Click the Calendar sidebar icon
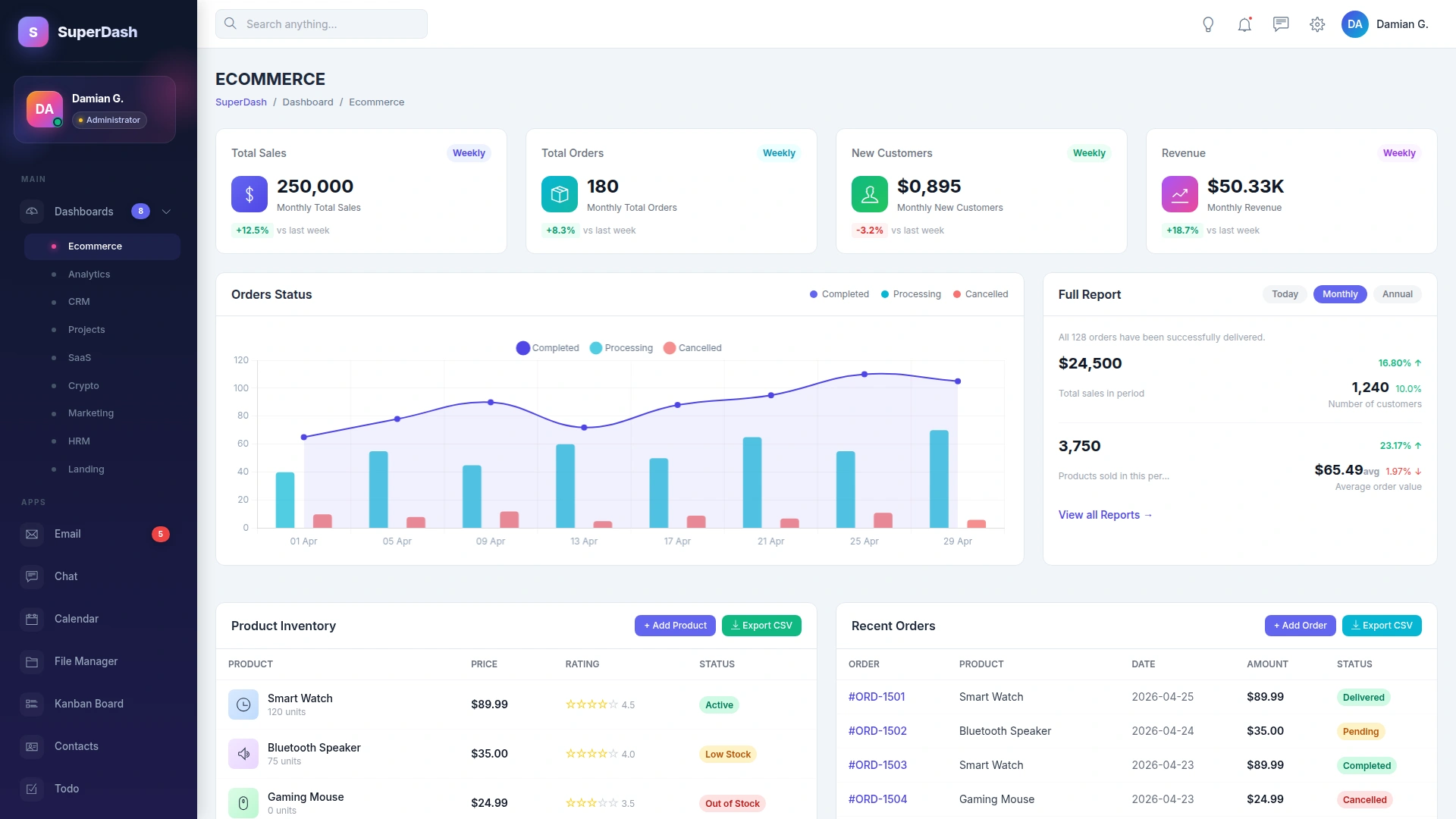The height and width of the screenshot is (819, 1456). (x=32, y=619)
